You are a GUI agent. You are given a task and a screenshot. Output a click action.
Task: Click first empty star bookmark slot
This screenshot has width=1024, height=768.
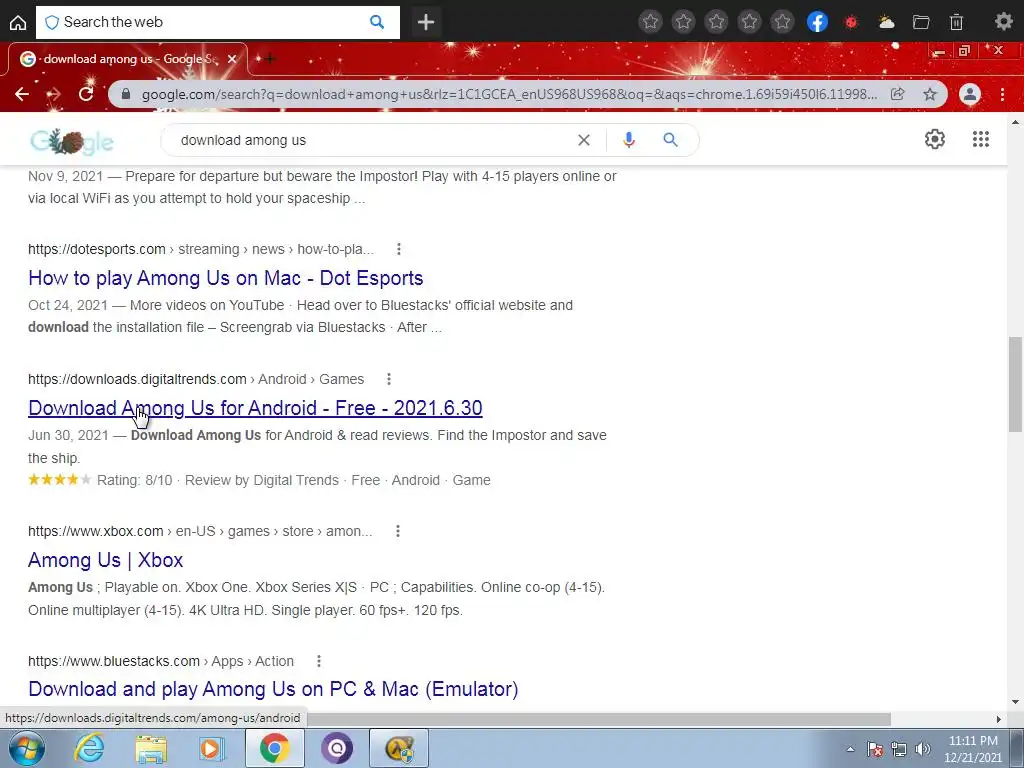tap(650, 22)
